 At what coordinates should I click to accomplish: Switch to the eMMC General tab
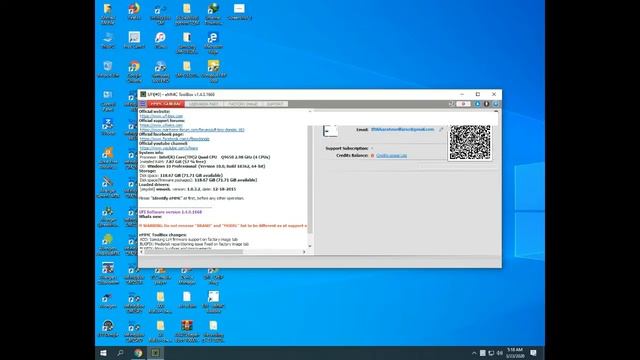point(166,104)
